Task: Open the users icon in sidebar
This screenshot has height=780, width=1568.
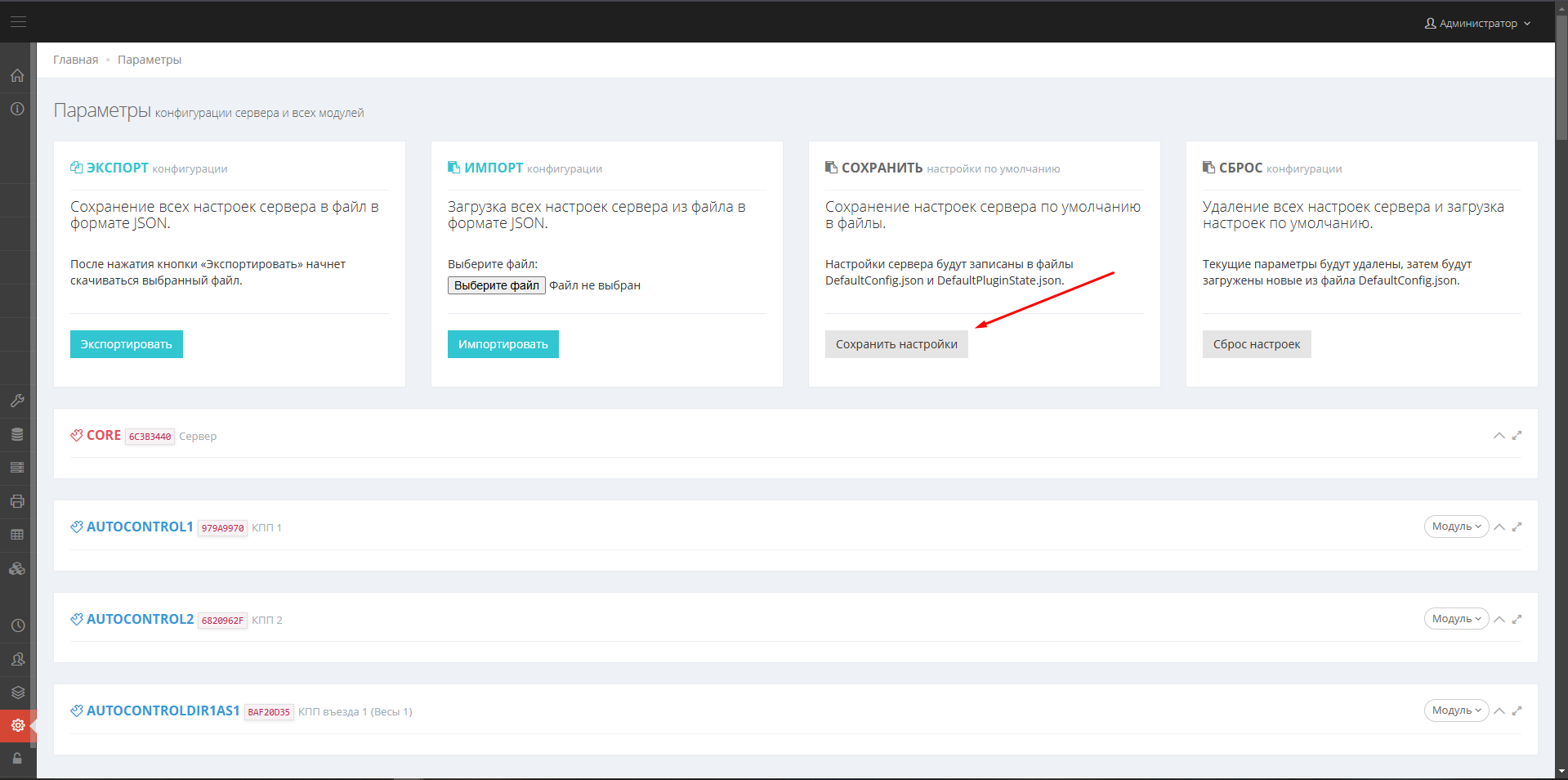Action: (x=17, y=659)
